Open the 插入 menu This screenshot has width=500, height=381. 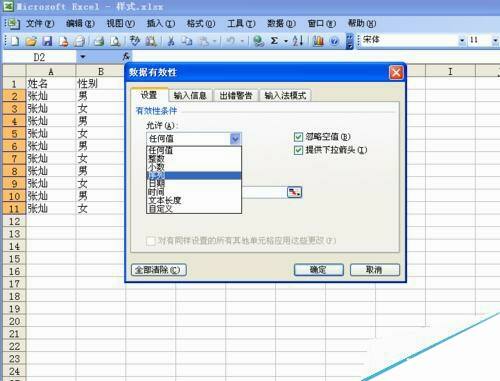[x=161, y=24]
